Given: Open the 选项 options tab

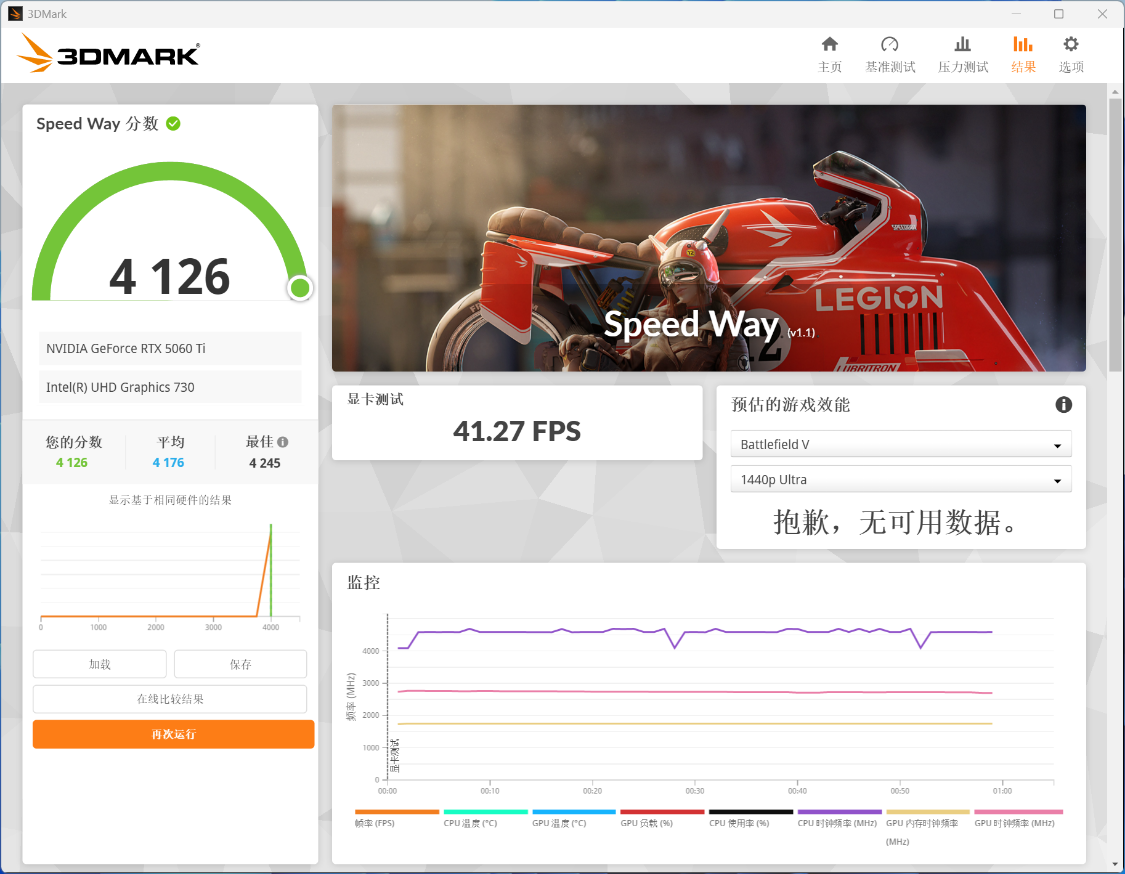Looking at the screenshot, I should 1070,55.
